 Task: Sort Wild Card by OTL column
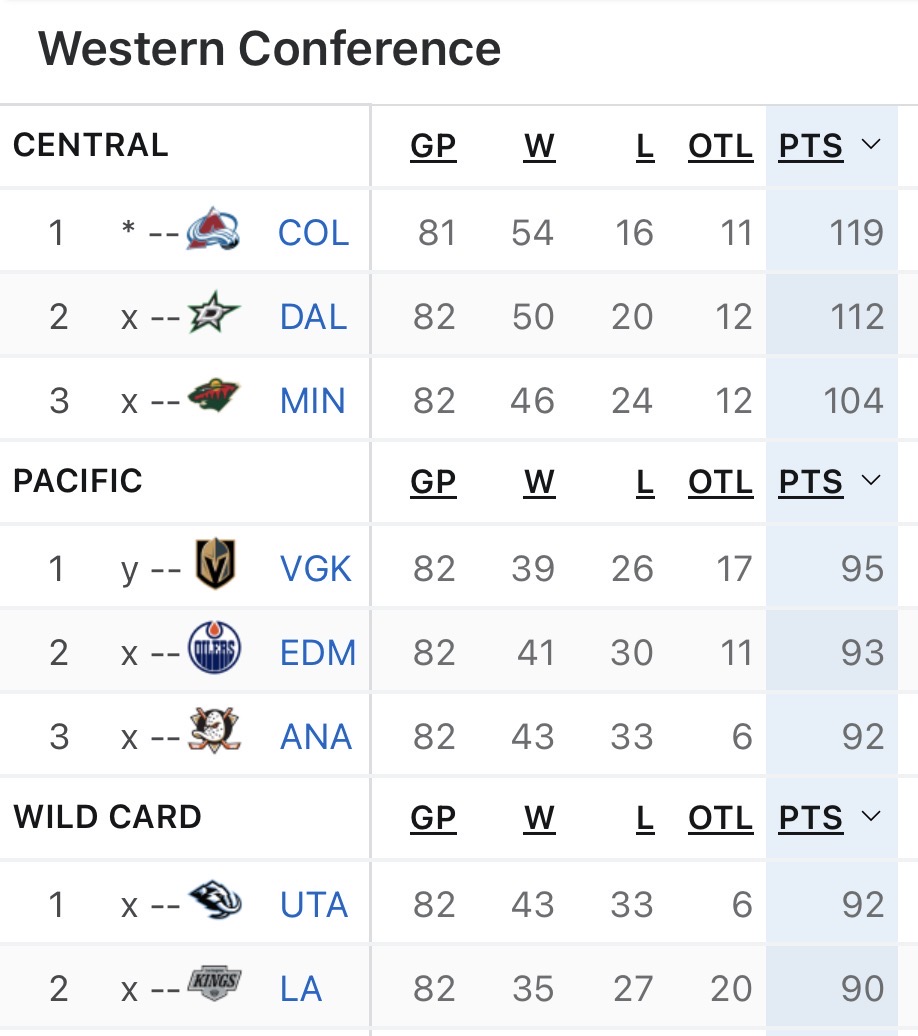point(720,819)
